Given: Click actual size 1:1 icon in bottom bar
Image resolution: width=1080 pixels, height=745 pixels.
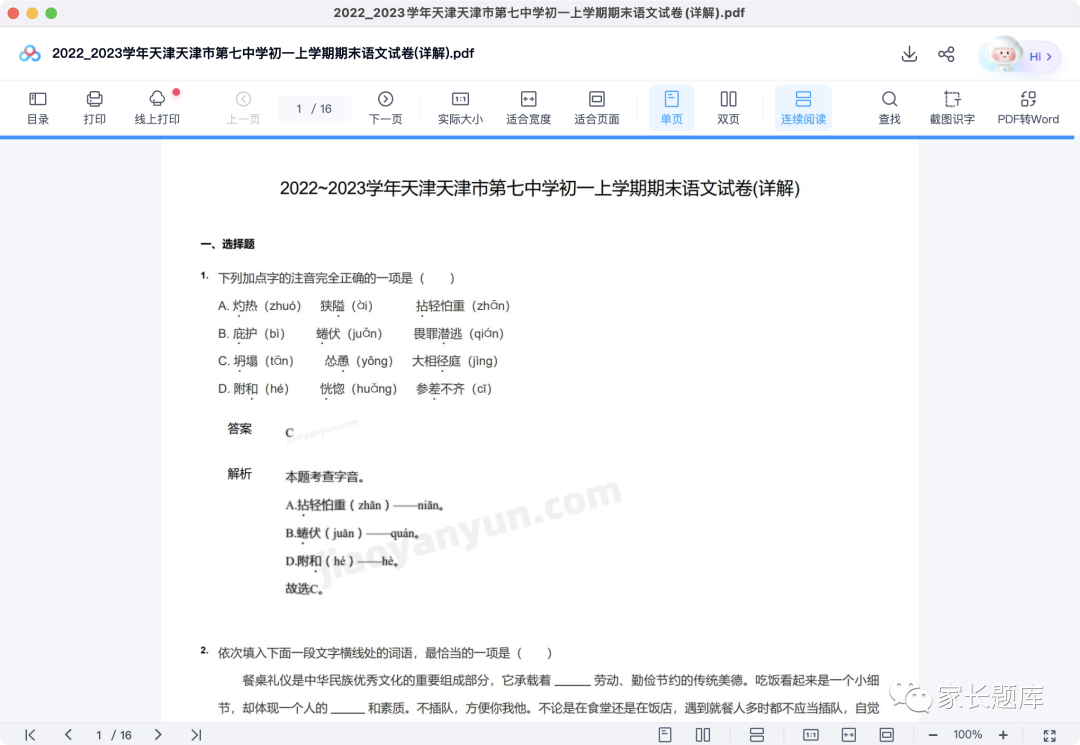Looking at the screenshot, I should (x=811, y=735).
